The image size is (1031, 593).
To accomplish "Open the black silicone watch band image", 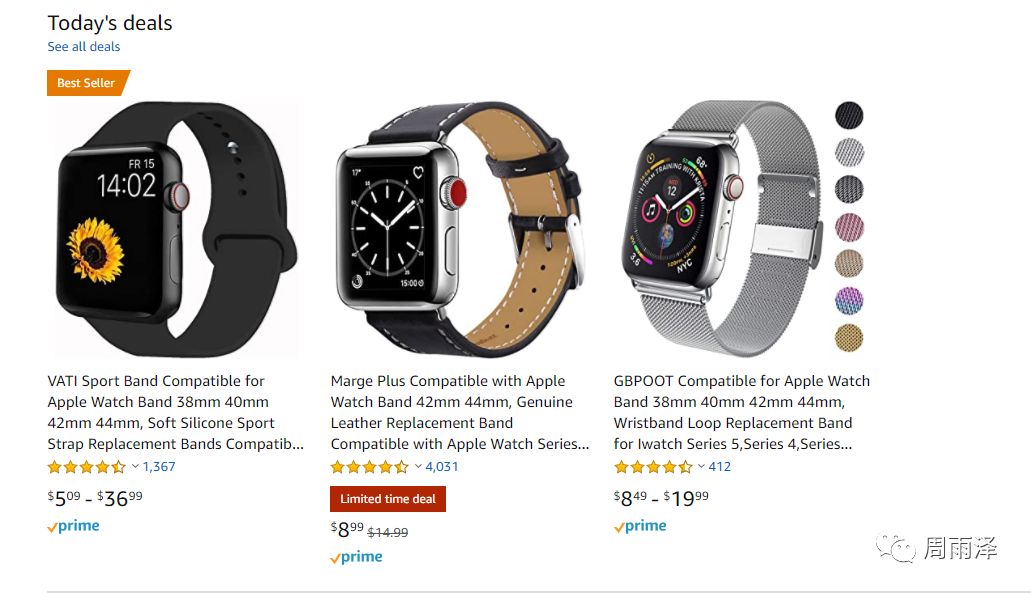I will point(174,229).
